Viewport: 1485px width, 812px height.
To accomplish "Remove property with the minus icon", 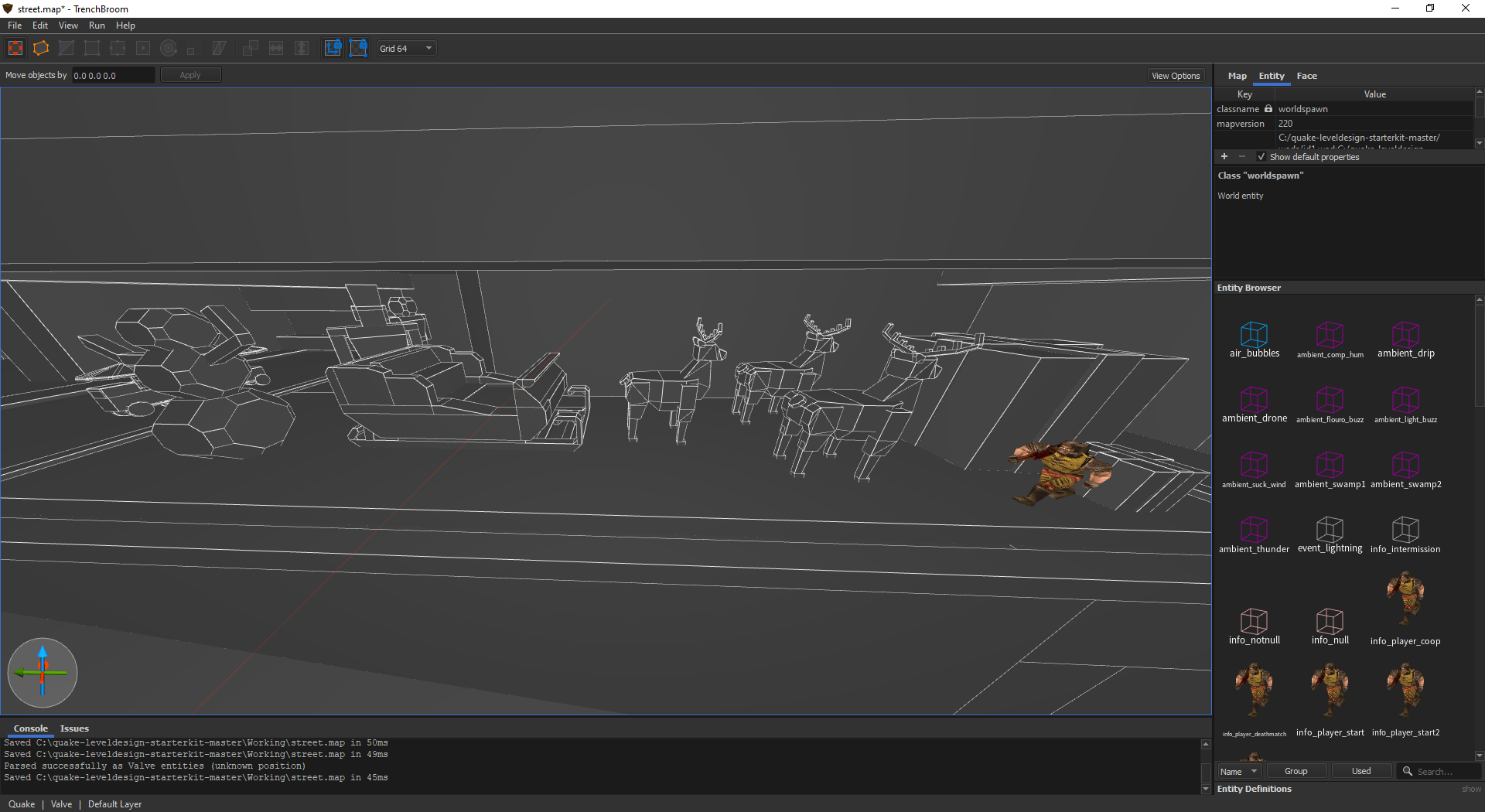I will tap(1242, 157).
